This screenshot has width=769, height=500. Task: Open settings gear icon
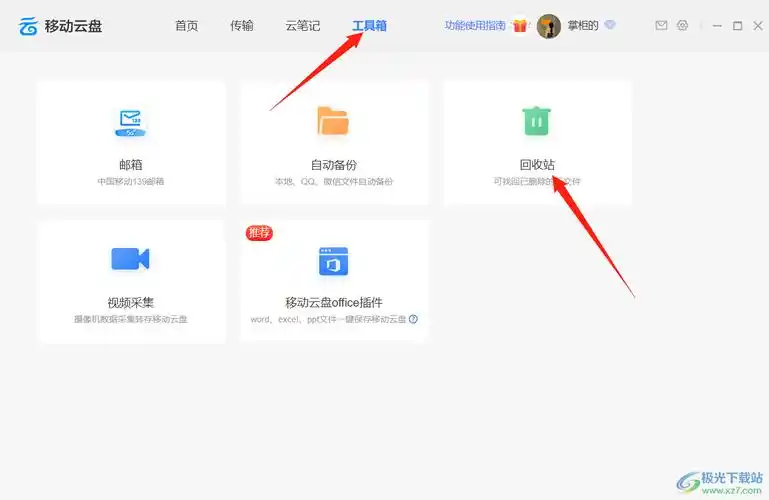click(682, 25)
